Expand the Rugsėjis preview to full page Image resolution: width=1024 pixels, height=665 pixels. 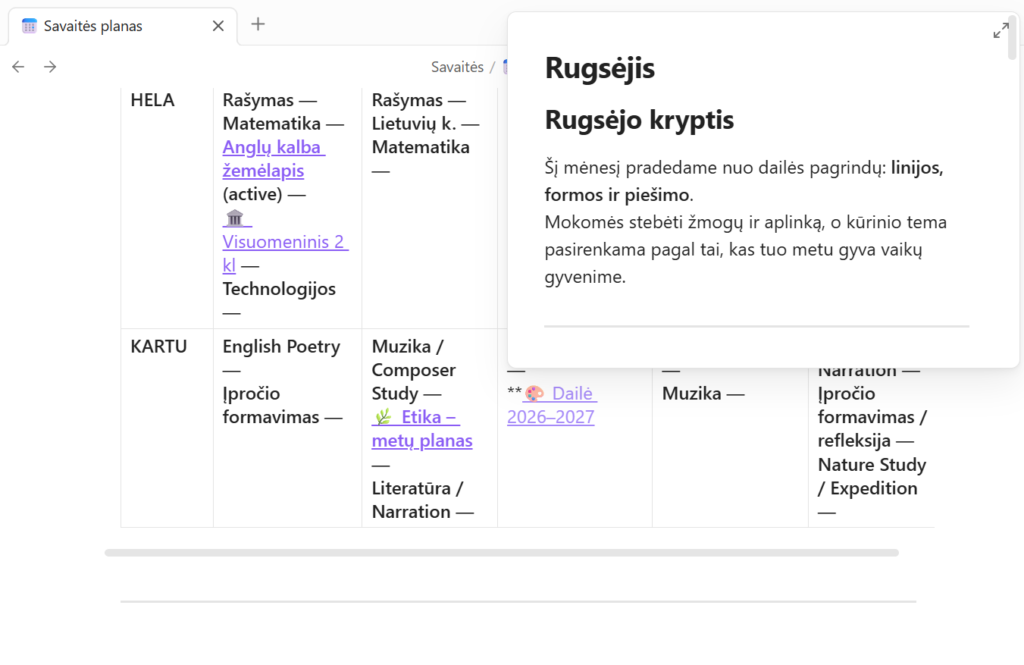1000,31
